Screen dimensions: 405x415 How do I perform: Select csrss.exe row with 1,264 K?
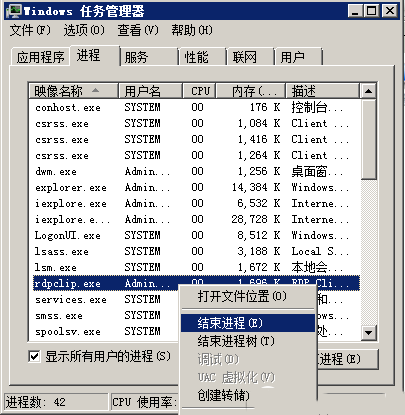[x=196, y=155]
